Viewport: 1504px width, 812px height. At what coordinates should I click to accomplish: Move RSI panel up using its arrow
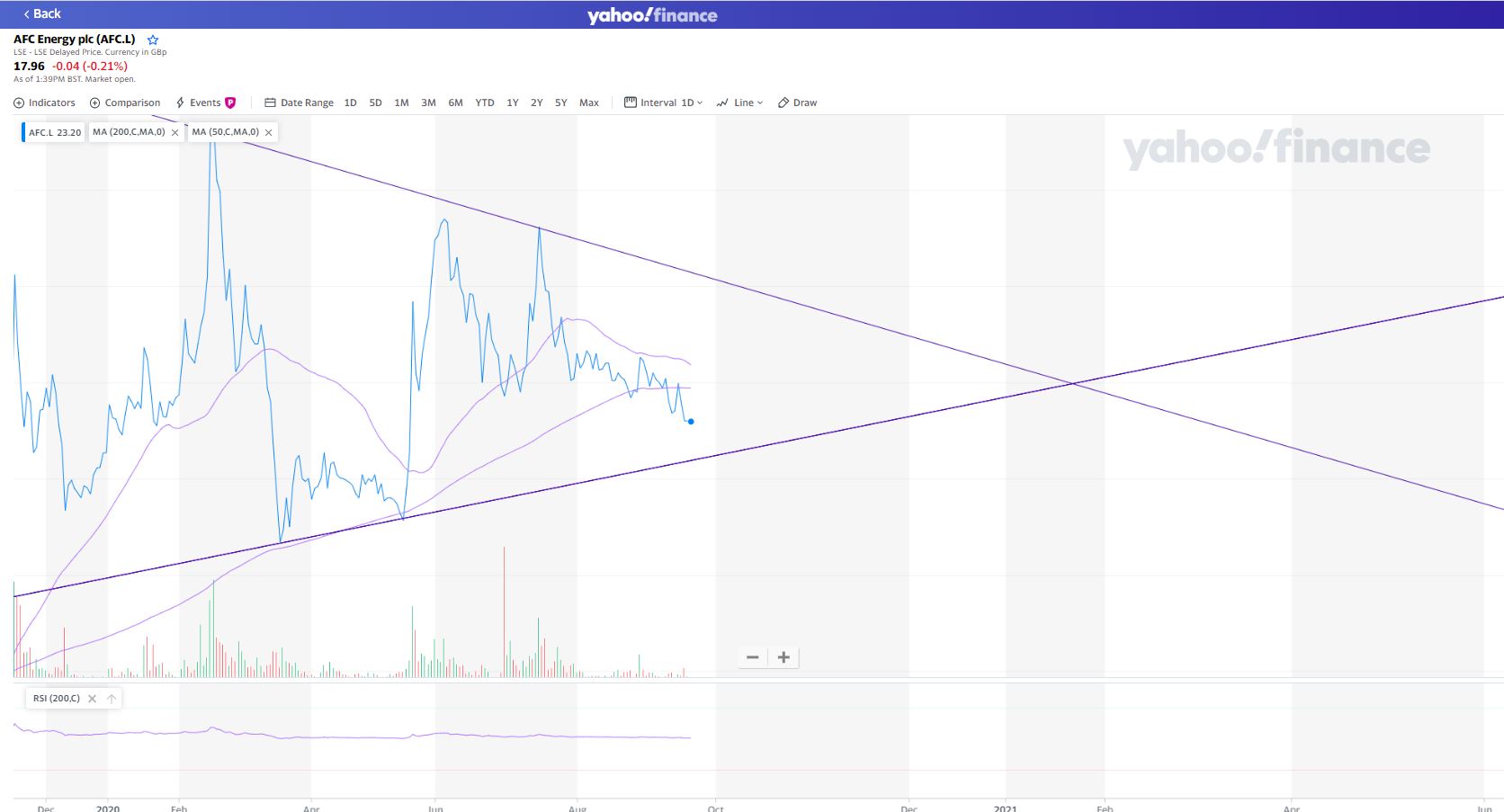pyautogui.click(x=112, y=698)
